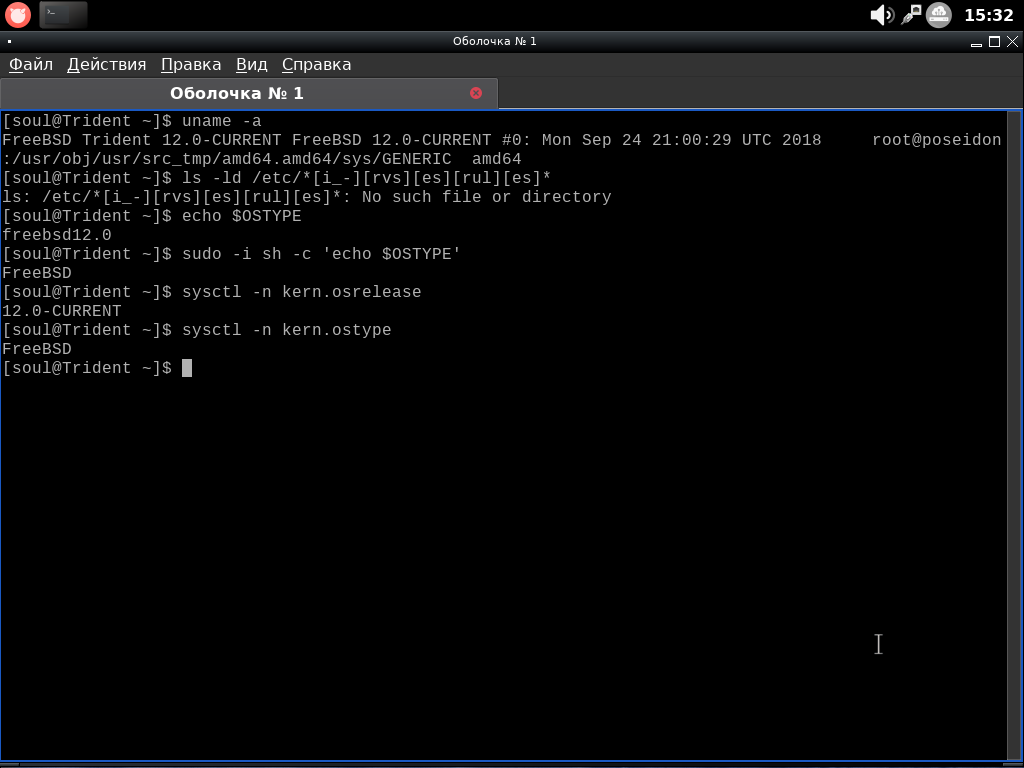
Task: Click the sudo -i sh -c command
Action: click(x=321, y=254)
